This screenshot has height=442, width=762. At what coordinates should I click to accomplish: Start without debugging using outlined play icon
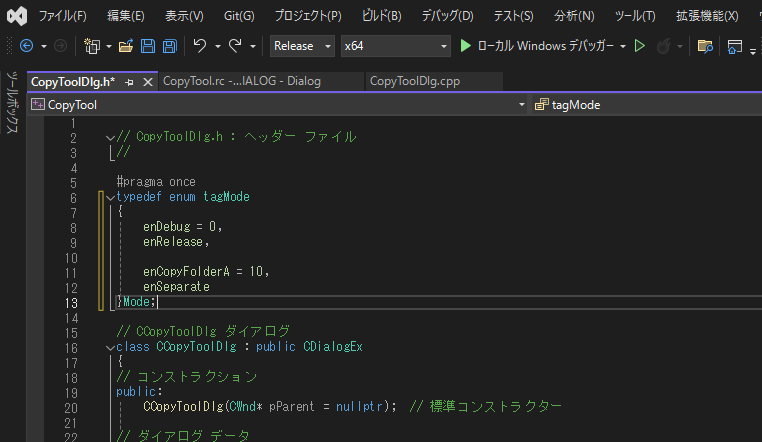640,46
